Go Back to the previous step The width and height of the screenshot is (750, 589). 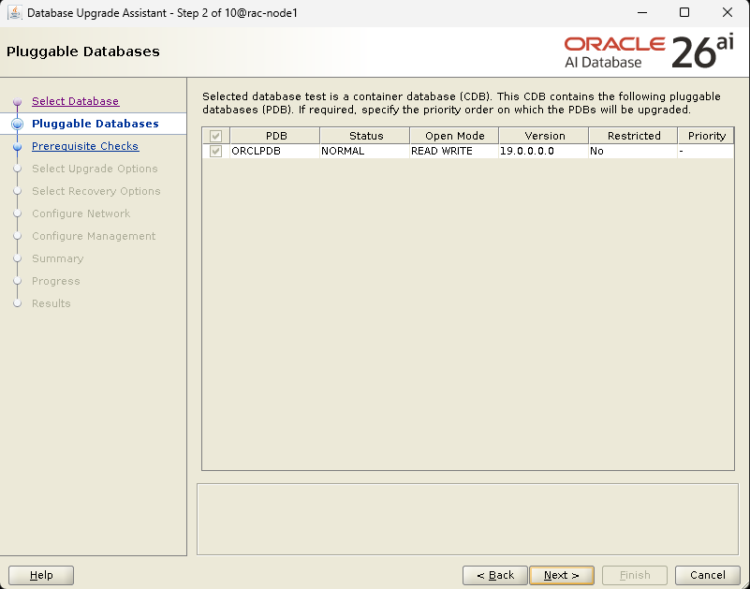pyautogui.click(x=495, y=575)
